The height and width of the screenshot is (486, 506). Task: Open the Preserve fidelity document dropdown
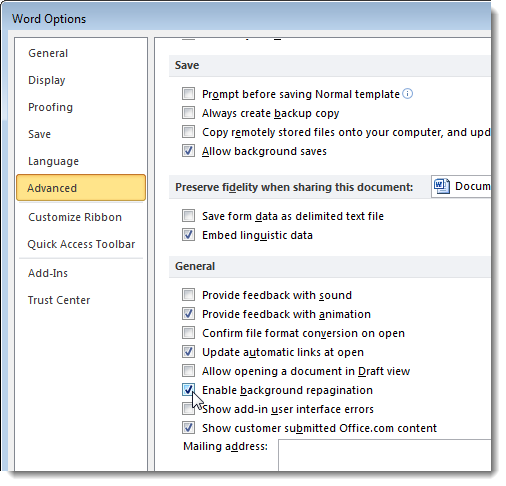coord(461,186)
